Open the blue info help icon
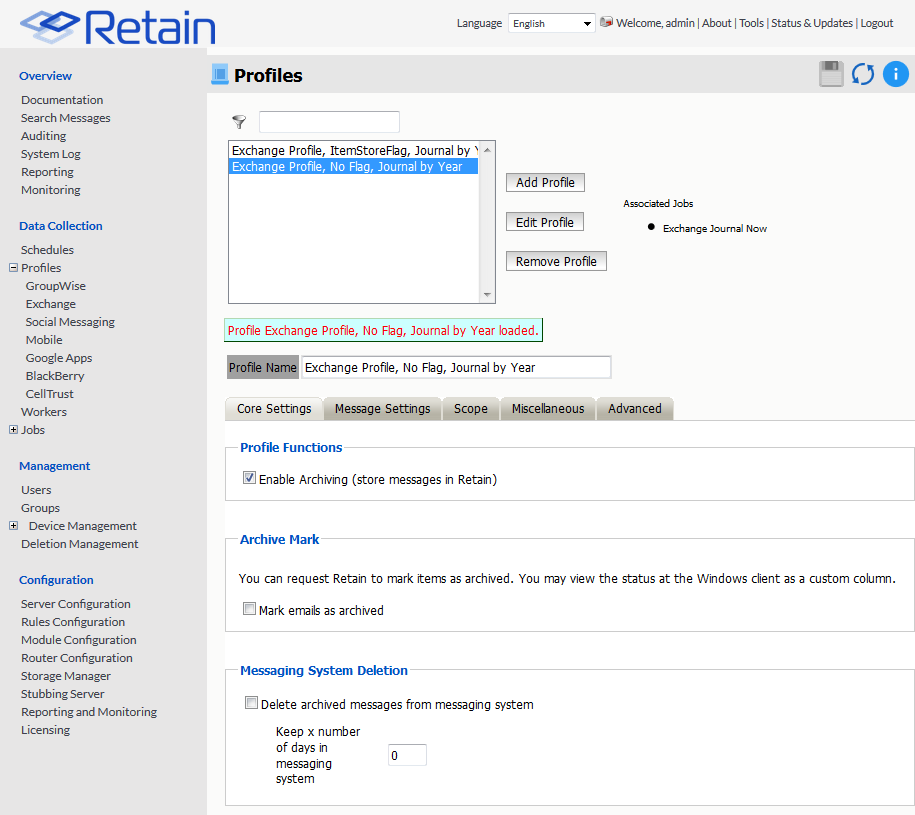This screenshot has height=815, width=915. pos(895,74)
